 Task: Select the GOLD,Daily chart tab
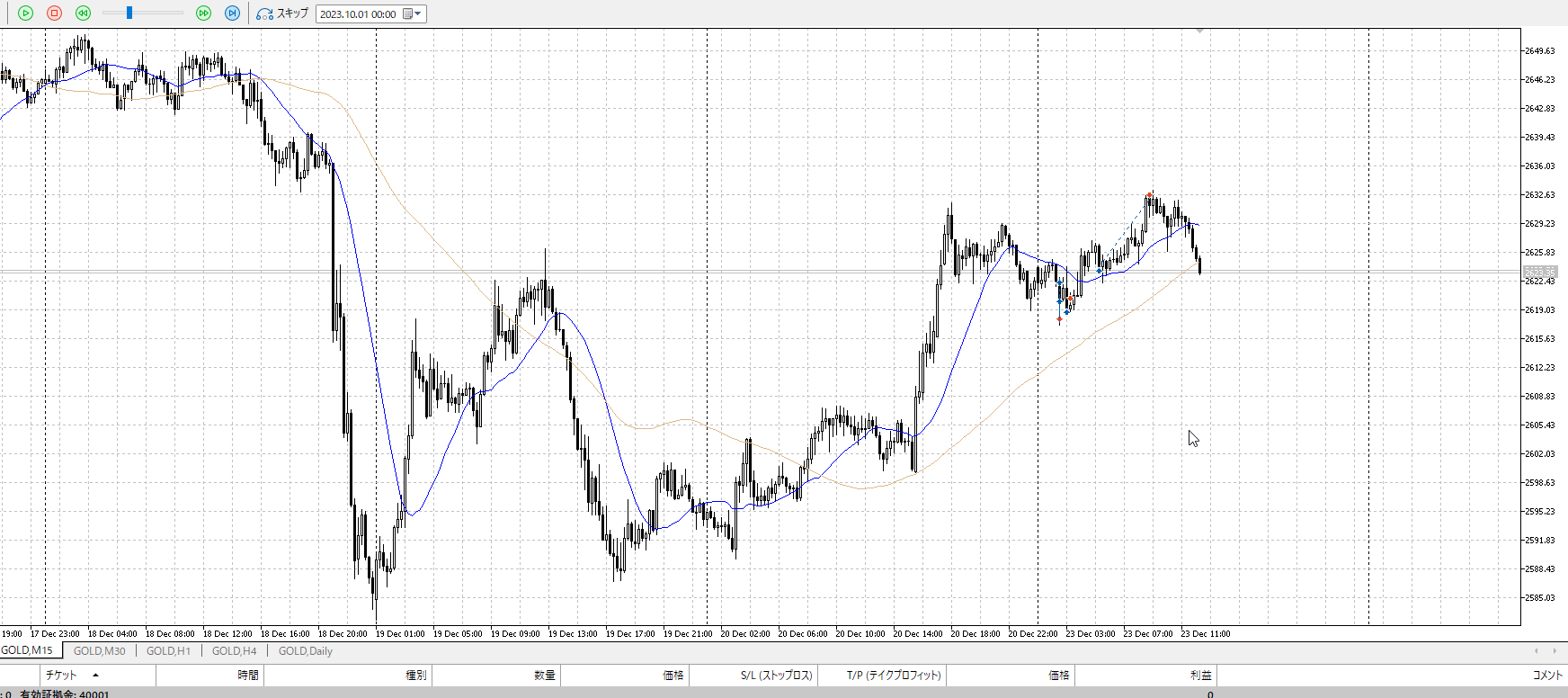[x=305, y=651]
